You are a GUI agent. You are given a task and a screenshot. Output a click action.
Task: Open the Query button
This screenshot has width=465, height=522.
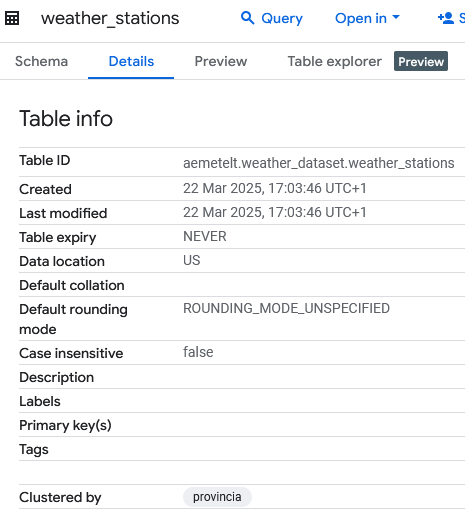coord(272,18)
